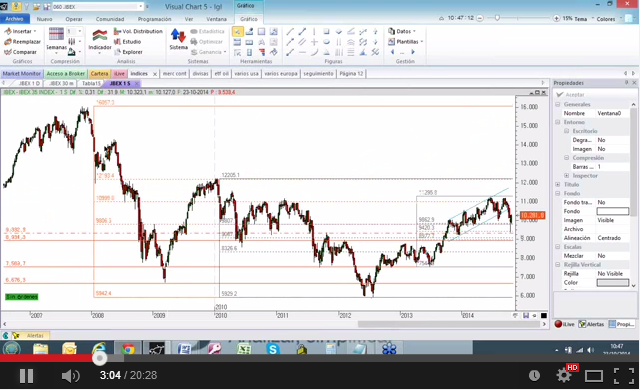Viewport: 640px width, 390px height.
Task: Open the divisas workspace tab
Action: pyautogui.click(x=200, y=73)
